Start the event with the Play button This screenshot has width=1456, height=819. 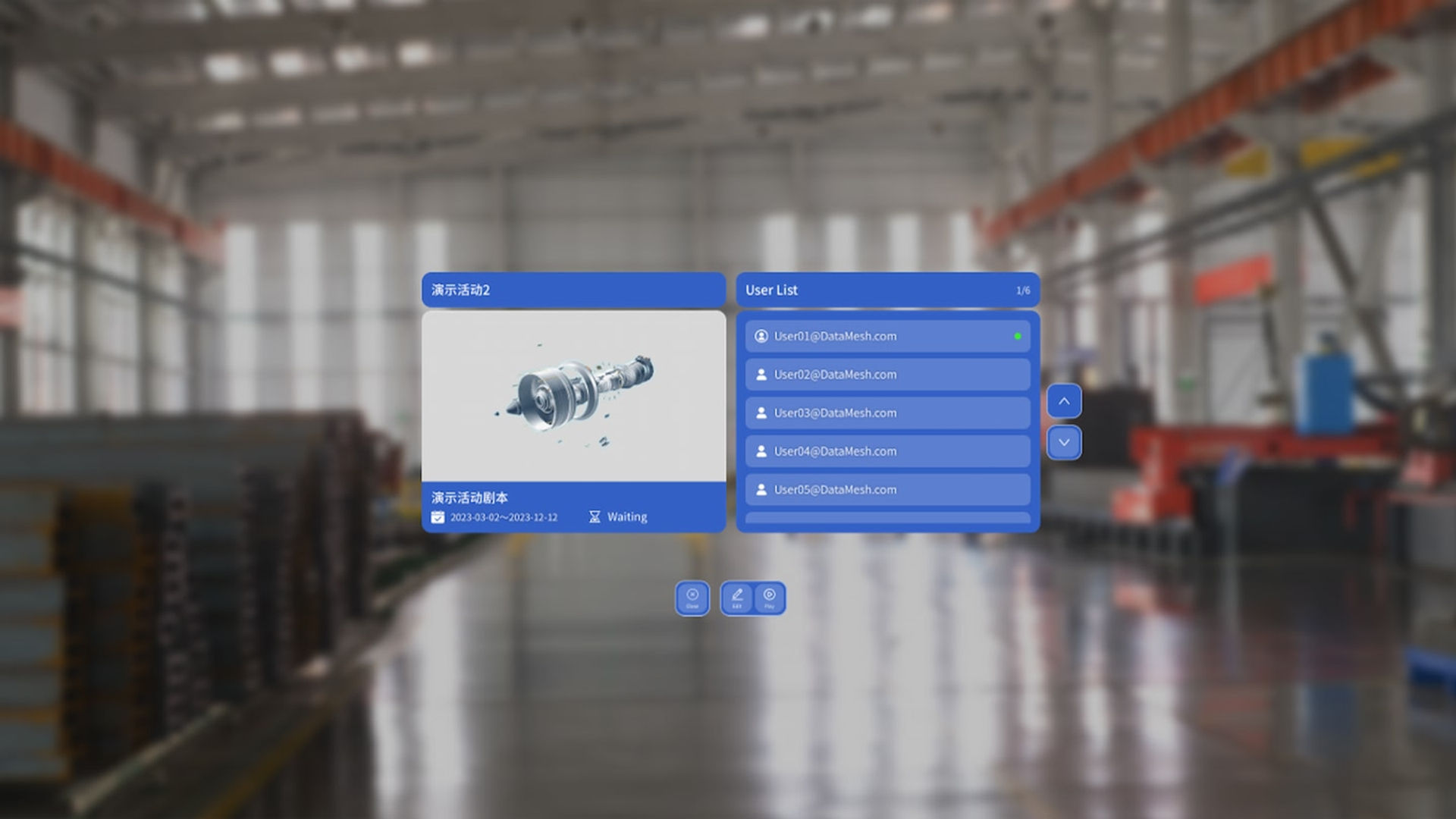[x=769, y=598]
